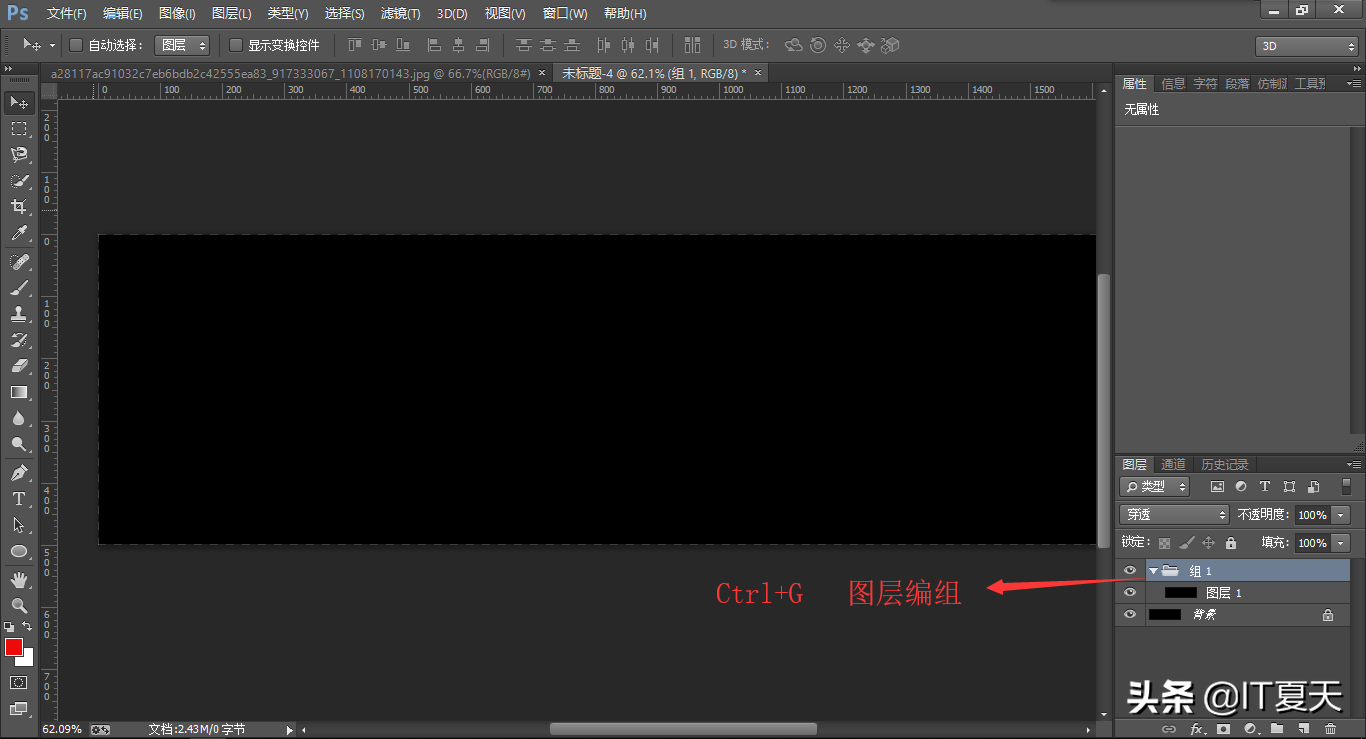Switch to the 通道 tab
1366x739 pixels.
pyautogui.click(x=1173, y=465)
